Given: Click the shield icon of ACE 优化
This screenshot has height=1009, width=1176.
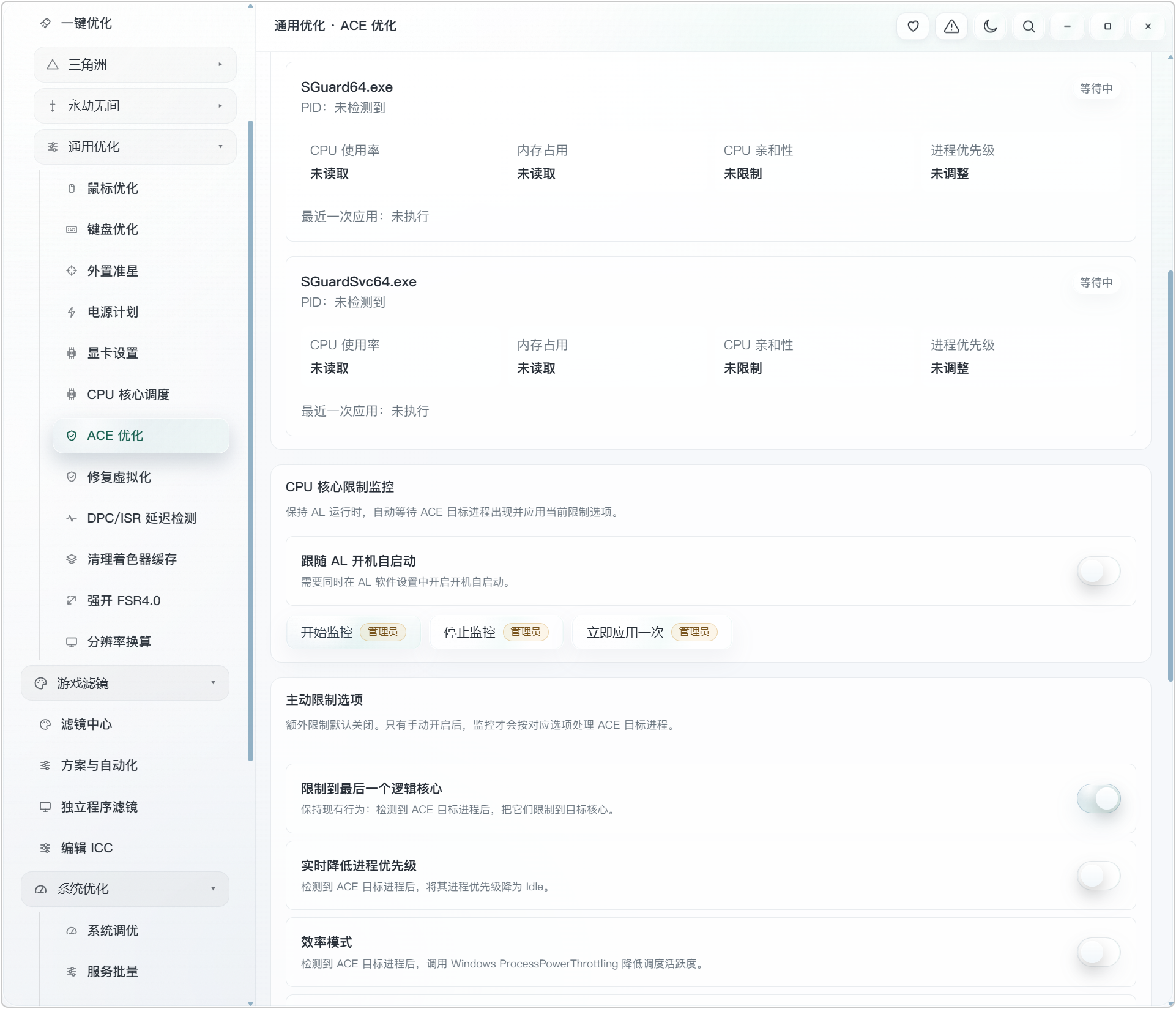Looking at the screenshot, I should click(x=72, y=436).
